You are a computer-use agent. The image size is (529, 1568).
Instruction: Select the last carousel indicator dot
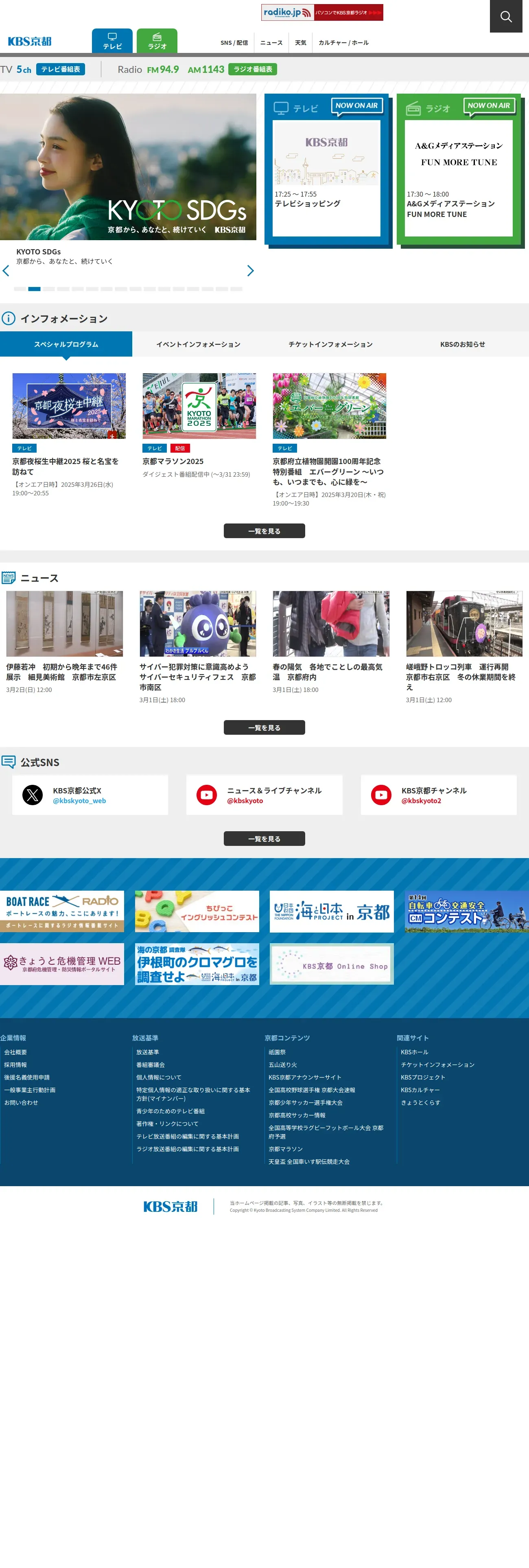(x=237, y=289)
